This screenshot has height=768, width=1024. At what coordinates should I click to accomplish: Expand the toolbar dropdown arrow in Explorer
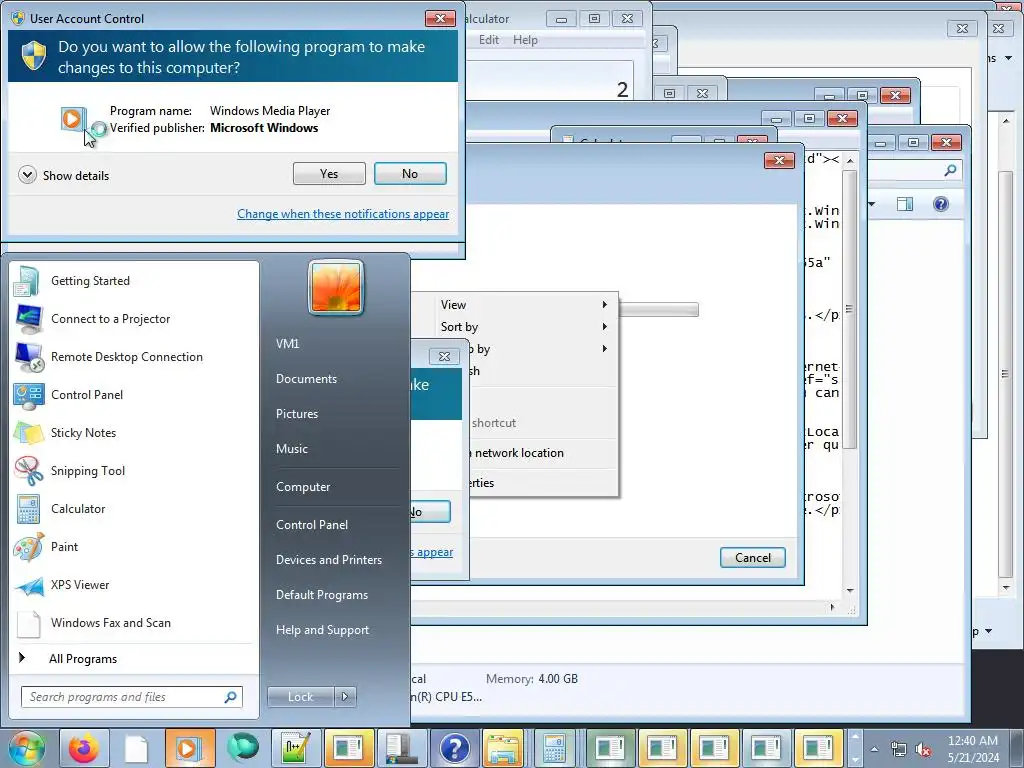(x=872, y=204)
